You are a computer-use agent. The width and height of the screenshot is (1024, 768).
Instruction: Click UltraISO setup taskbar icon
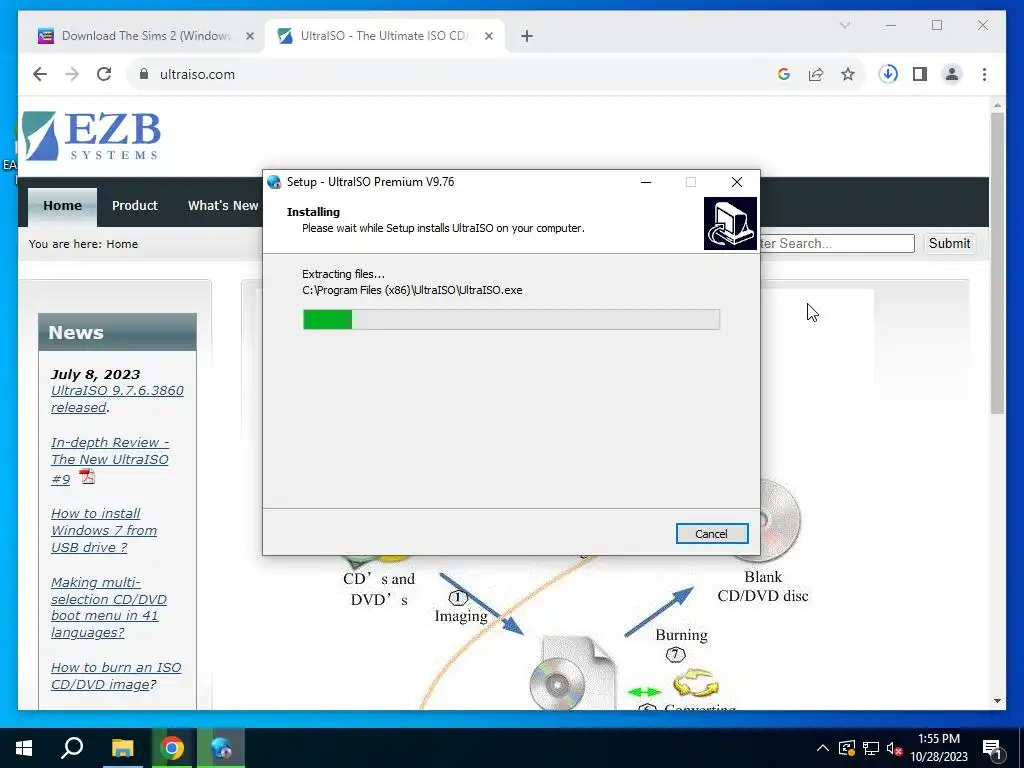tap(221, 748)
